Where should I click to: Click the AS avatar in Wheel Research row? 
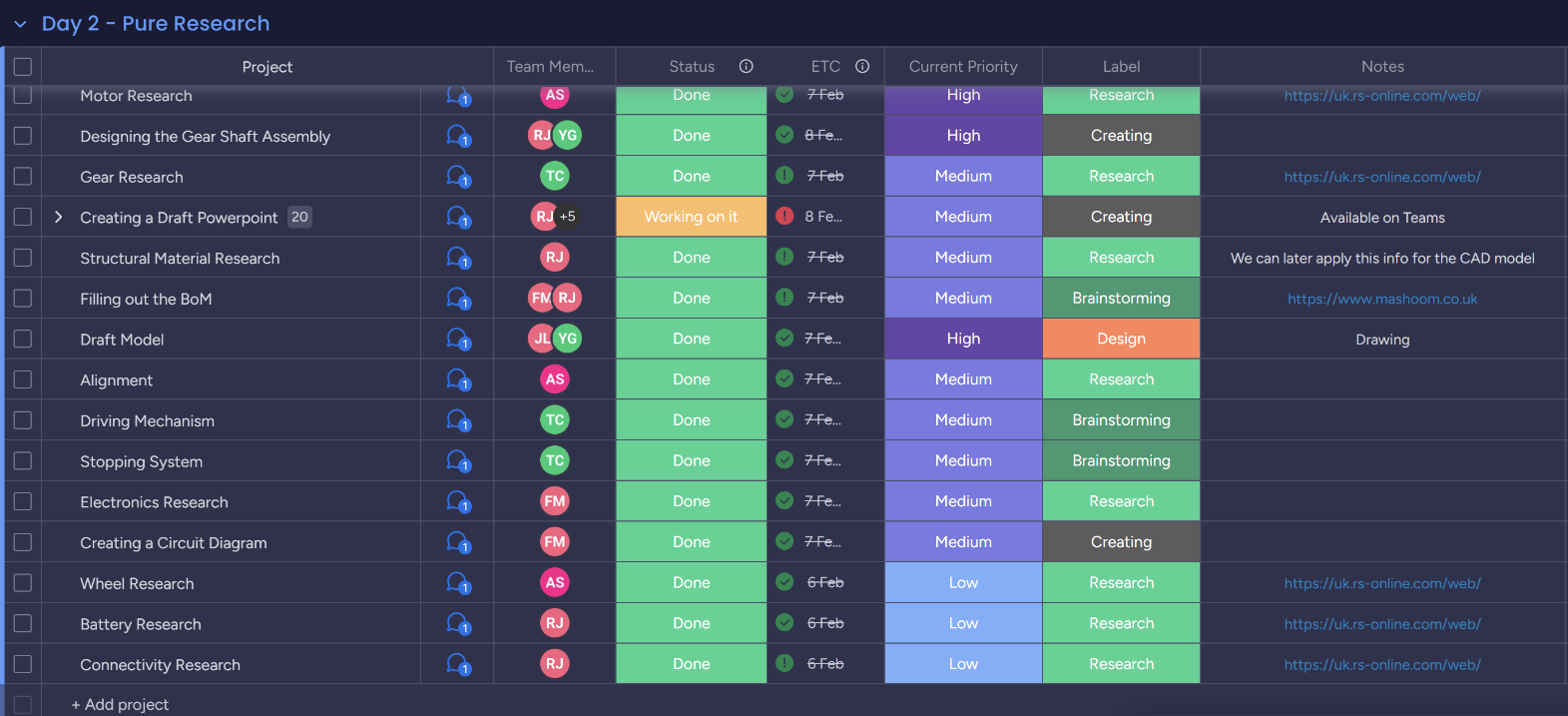pos(555,582)
